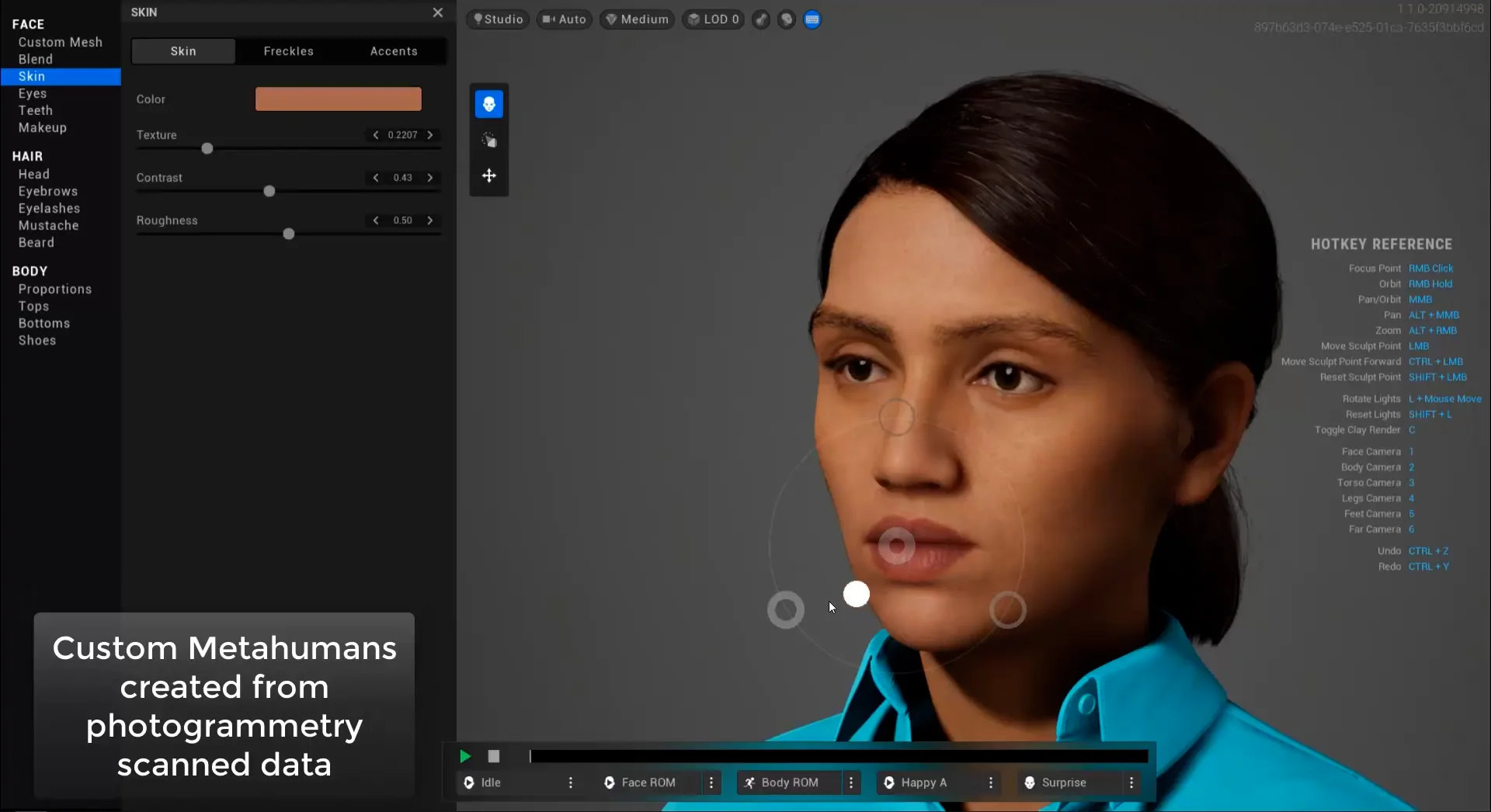
Task: Select the blend/sculpt brush tool below the face tool
Action: [x=488, y=140]
